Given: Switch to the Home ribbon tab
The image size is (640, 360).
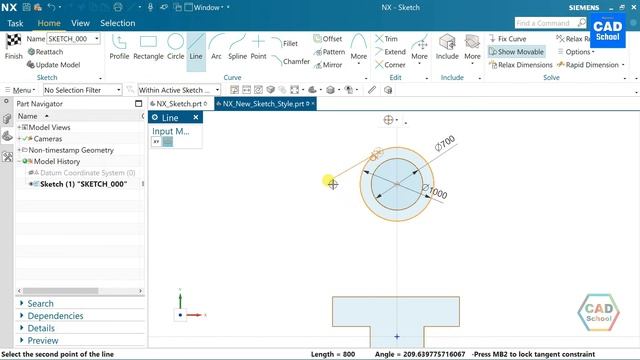Looking at the screenshot, I should 49,23.
